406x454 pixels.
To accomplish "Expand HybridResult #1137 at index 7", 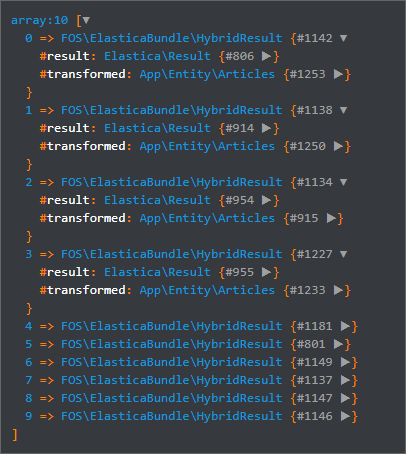I will point(345,380).
